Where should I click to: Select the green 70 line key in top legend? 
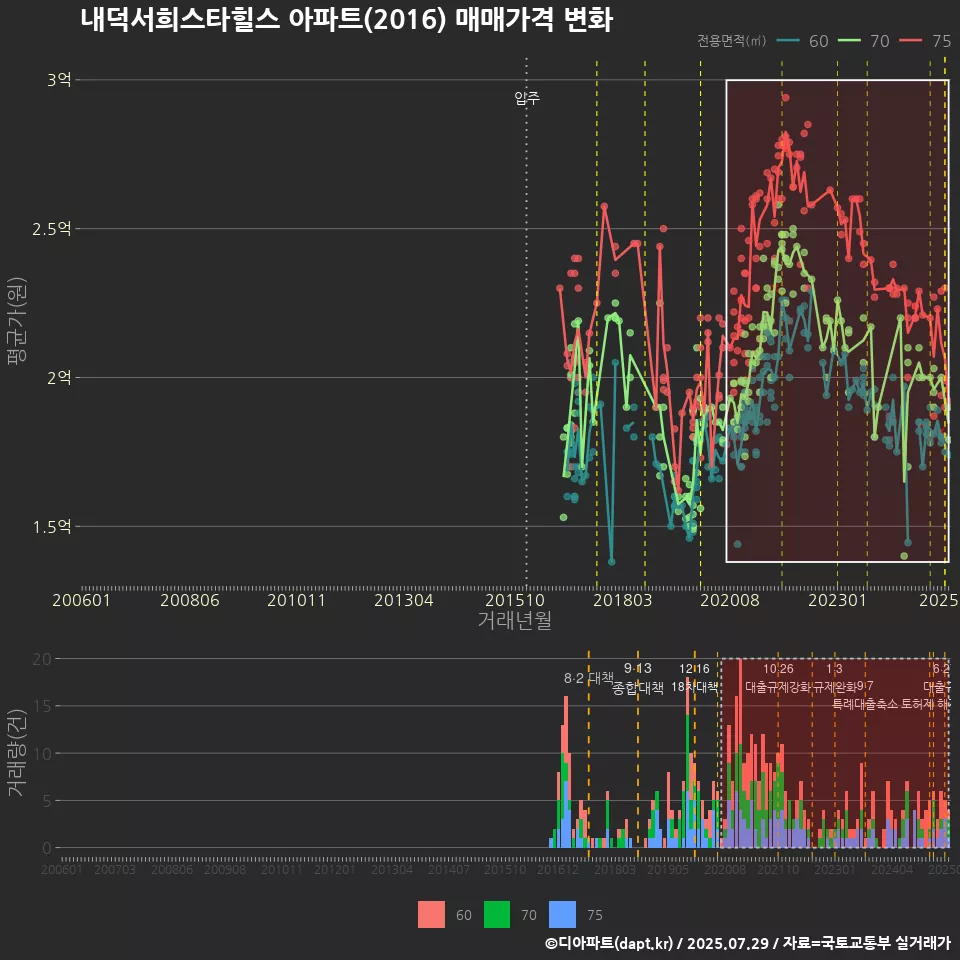tap(849, 41)
